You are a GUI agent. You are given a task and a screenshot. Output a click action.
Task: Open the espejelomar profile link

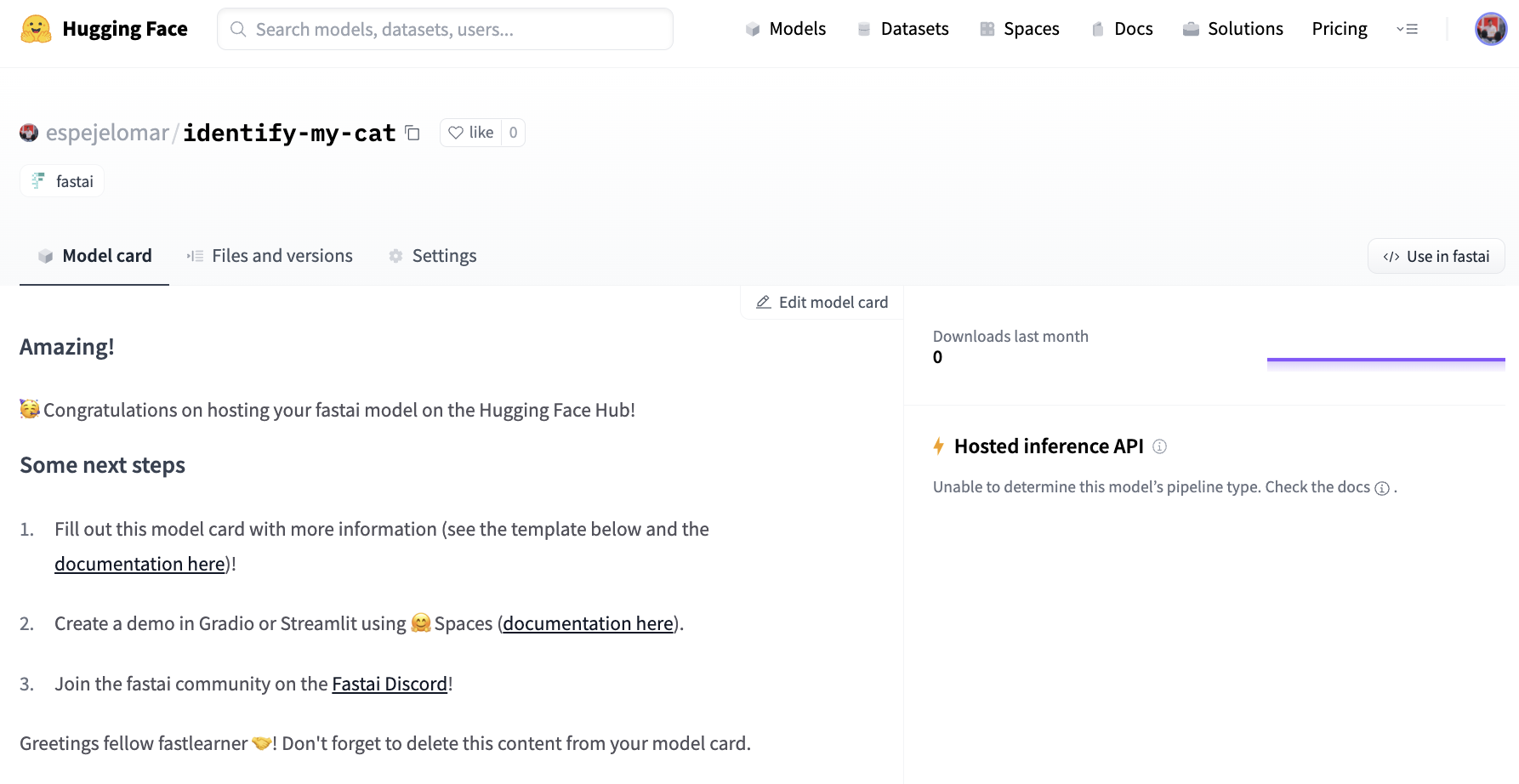107,133
